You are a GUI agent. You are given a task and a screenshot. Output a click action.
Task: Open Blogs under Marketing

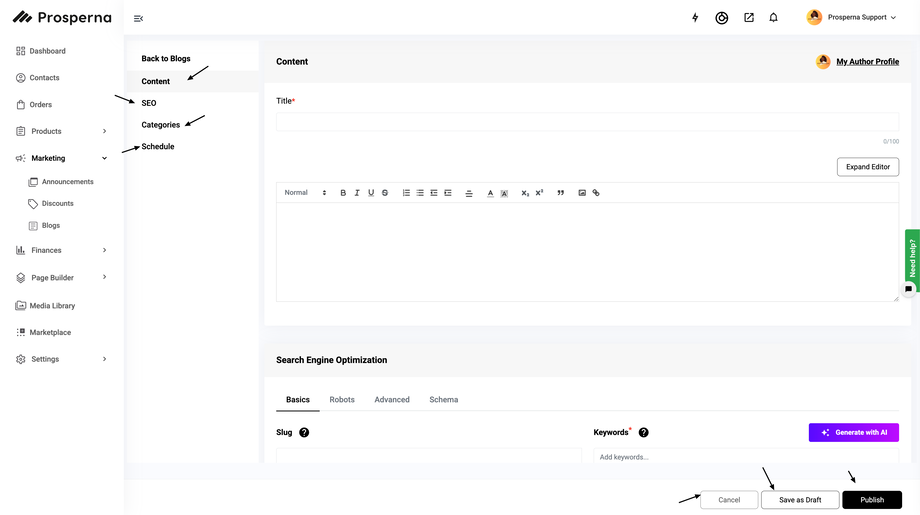[44, 226]
